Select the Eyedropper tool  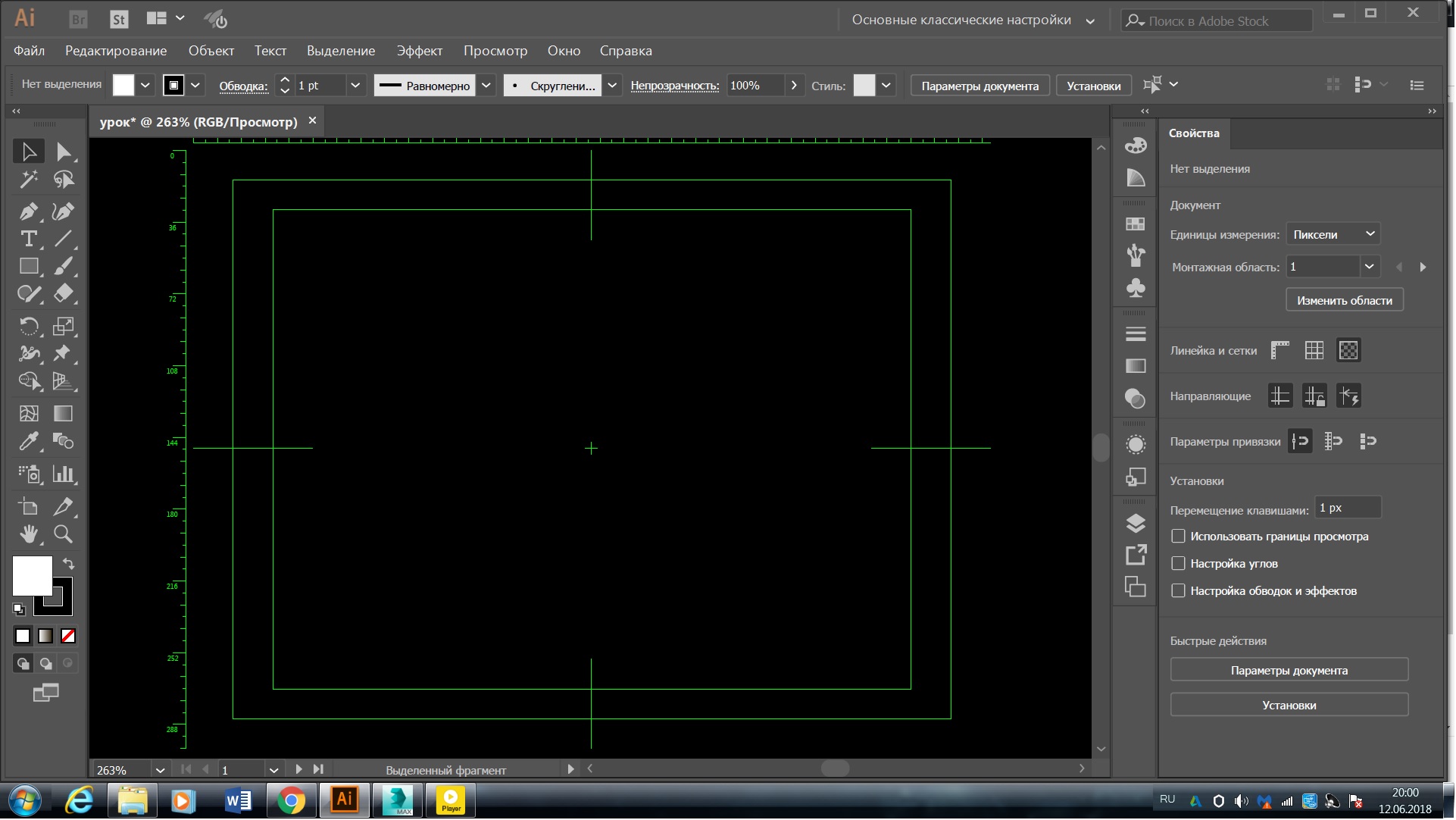tap(29, 441)
